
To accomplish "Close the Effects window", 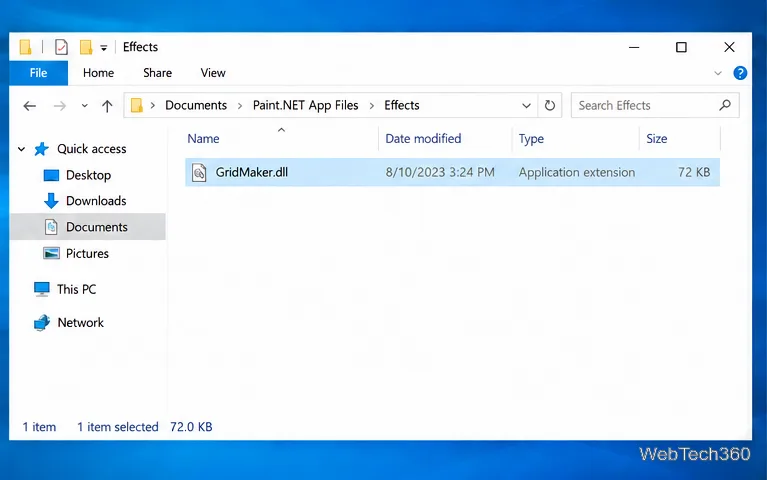I will point(729,47).
